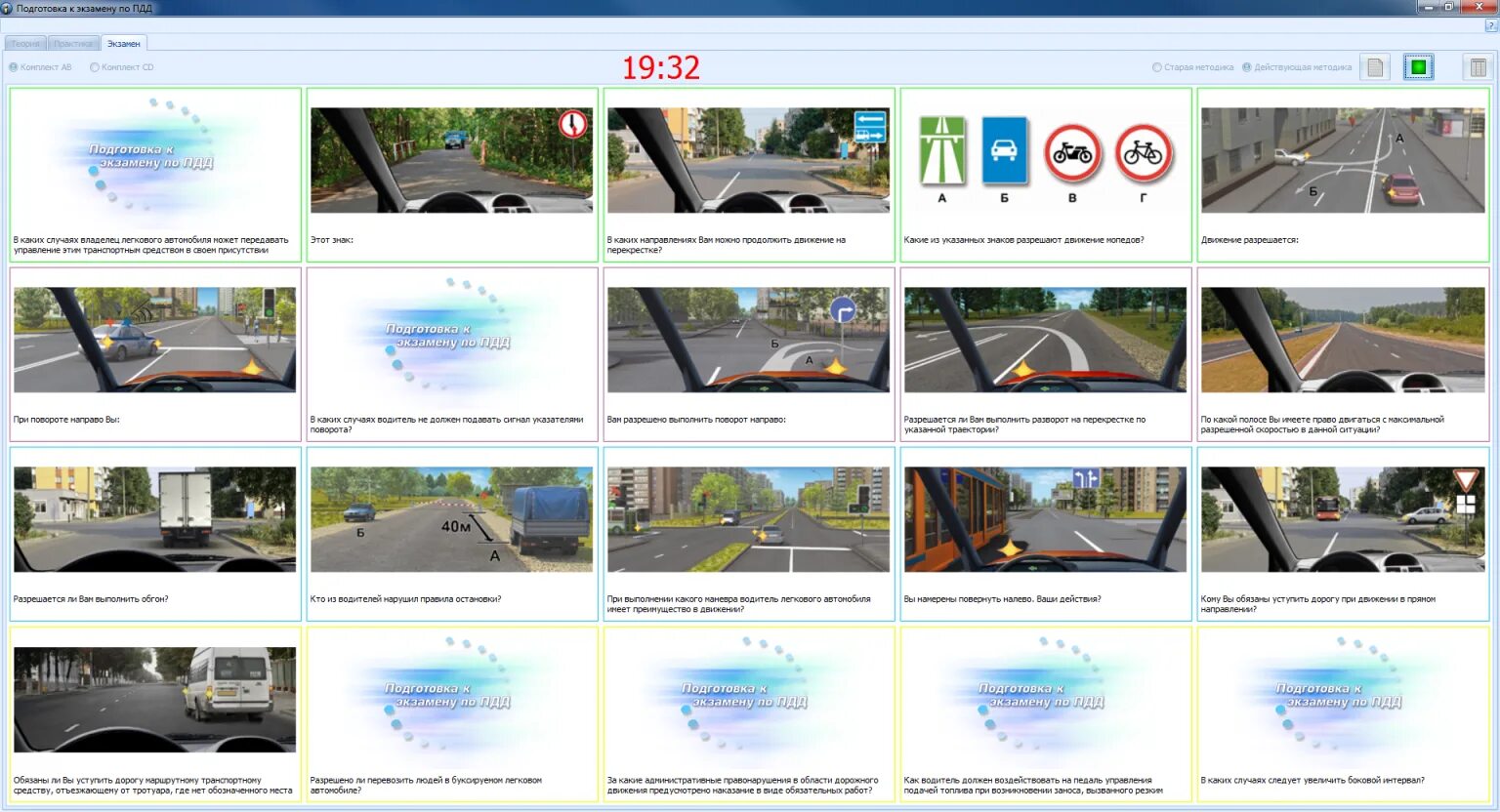Screen dimensions: 1500x812
Task: Open question about буксируемом легковом автомобиле
Action: pyautogui.click(x=452, y=714)
